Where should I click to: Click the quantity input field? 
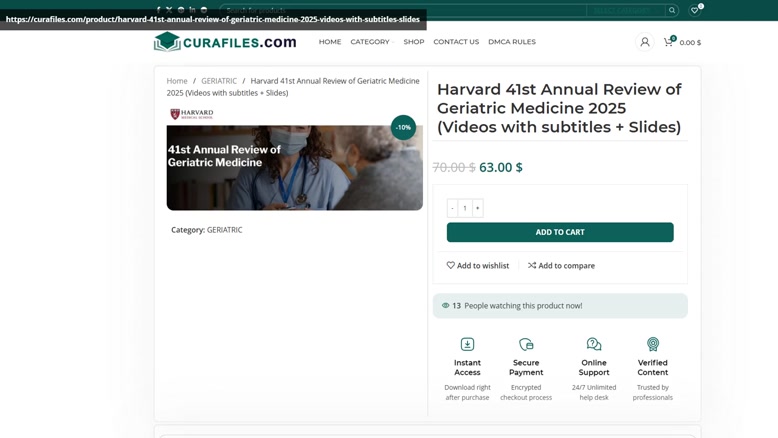pyautogui.click(x=465, y=208)
